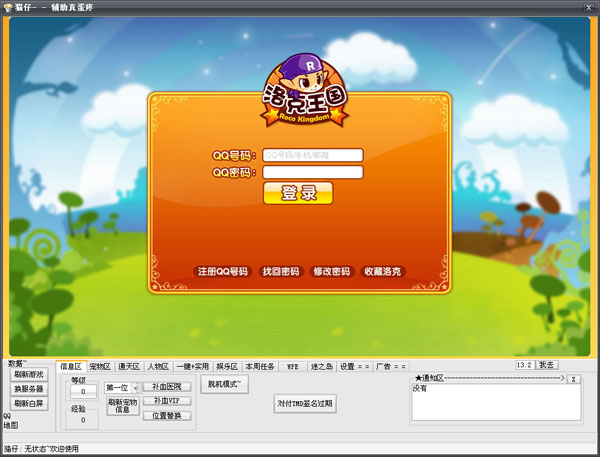Switch to the 宠物区 tab
This screenshot has width=600, height=457.
coord(100,366)
